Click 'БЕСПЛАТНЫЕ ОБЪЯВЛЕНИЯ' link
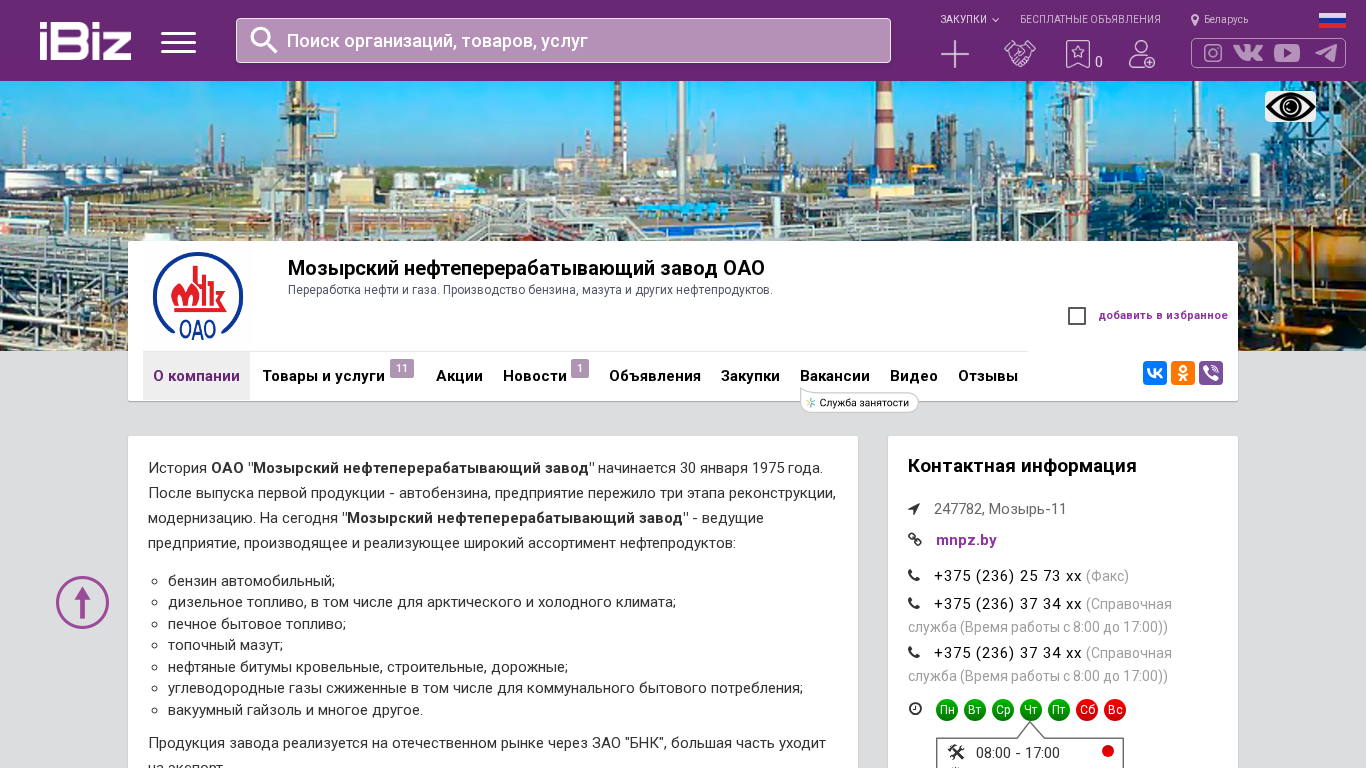Screen dimensions: 1366x768 point(1090,20)
